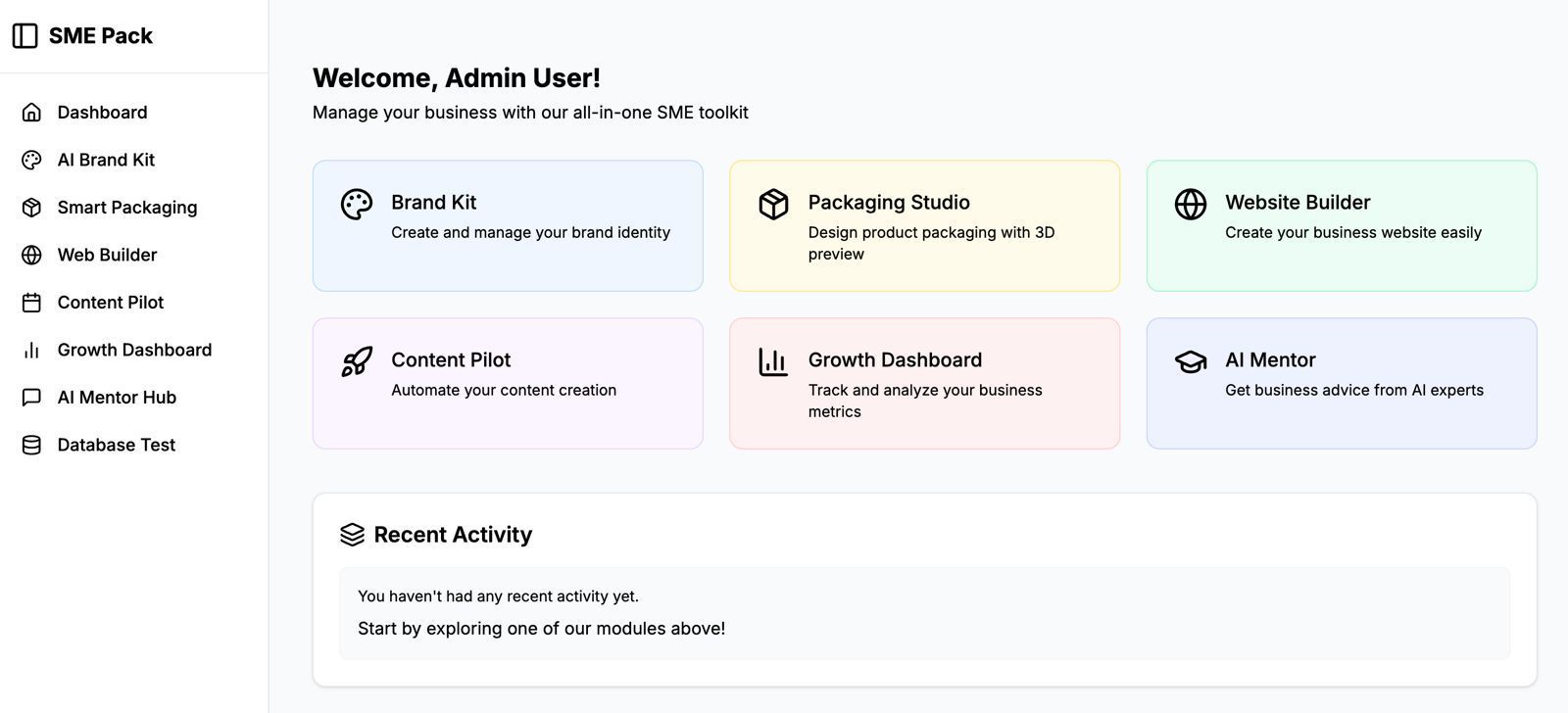Click the globe icon beside Web Builder in sidebar
The width and height of the screenshot is (1568, 713).
click(x=31, y=255)
